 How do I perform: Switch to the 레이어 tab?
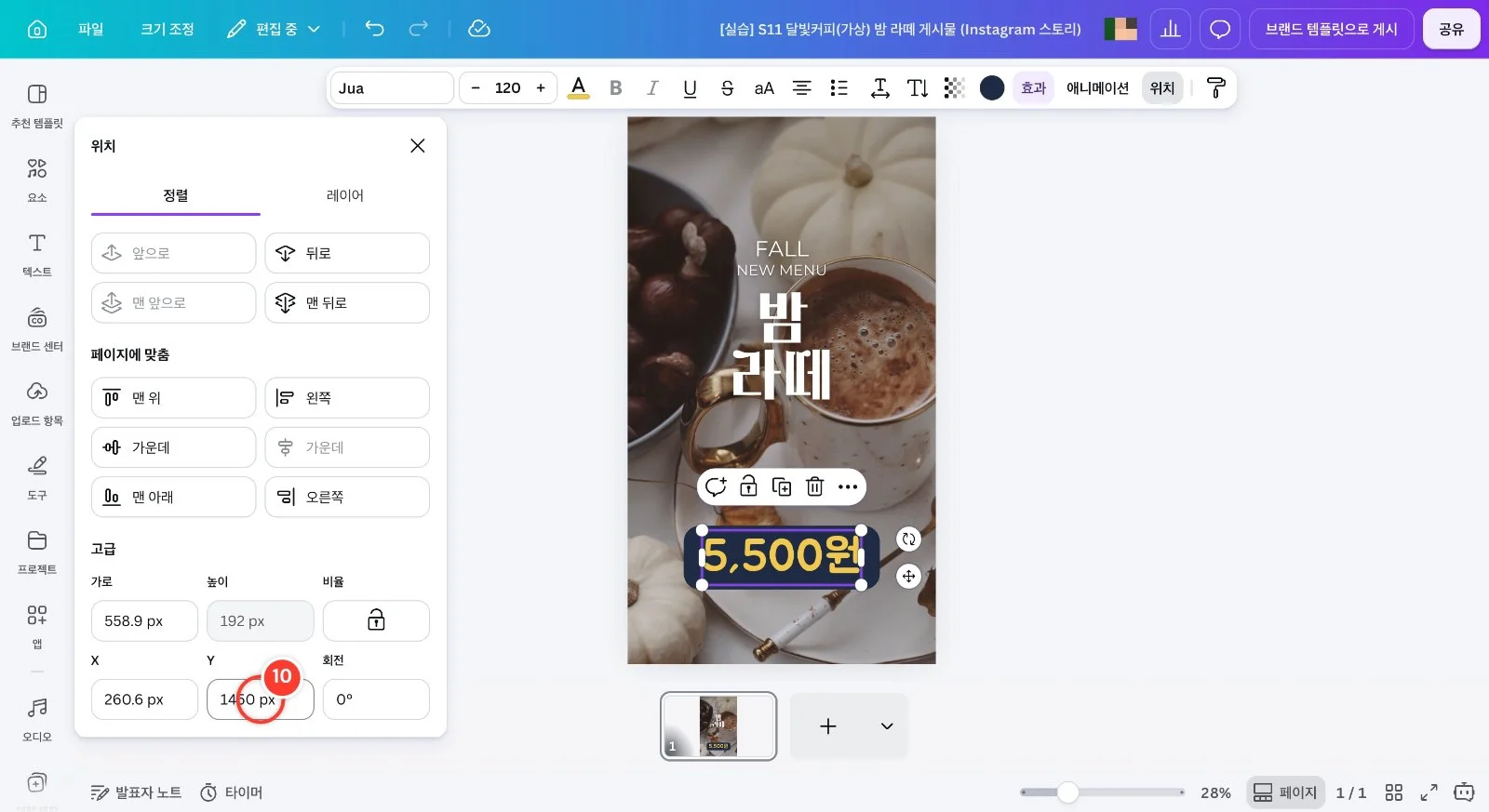(x=345, y=195)
